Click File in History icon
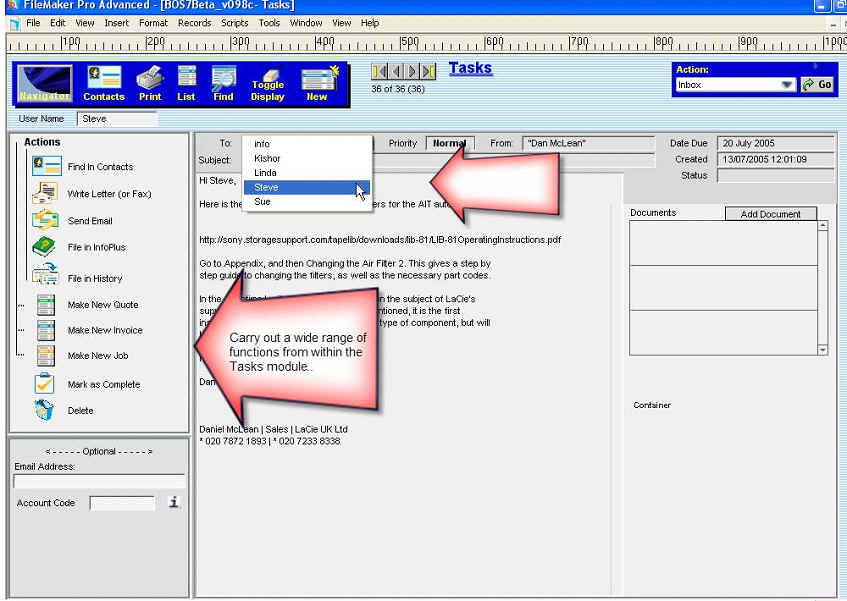Image resolution: width=847 pixels, height=601 pixels. click(45, 274)
